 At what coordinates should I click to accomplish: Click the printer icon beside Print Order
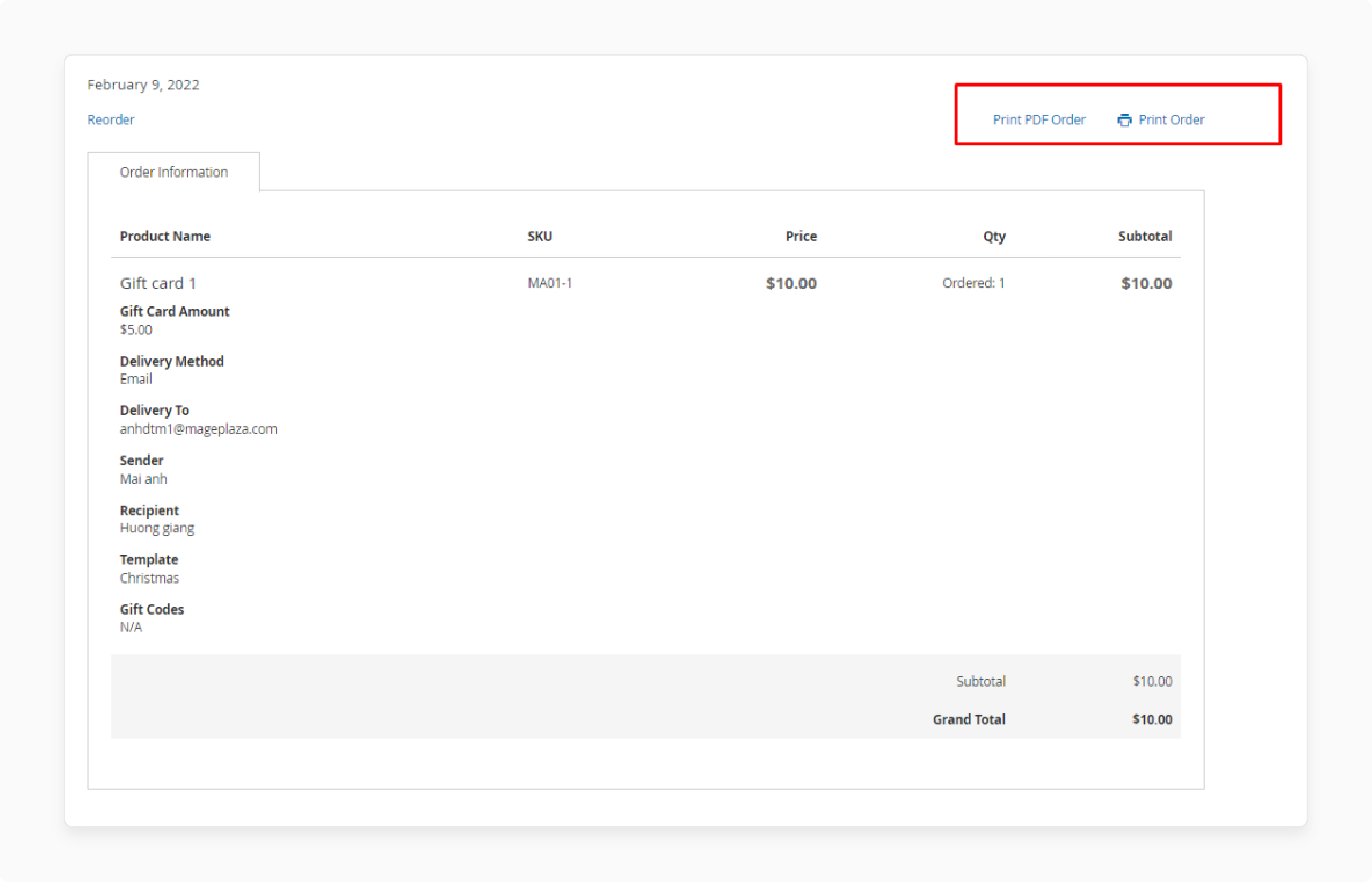[x=1124, y=120]
